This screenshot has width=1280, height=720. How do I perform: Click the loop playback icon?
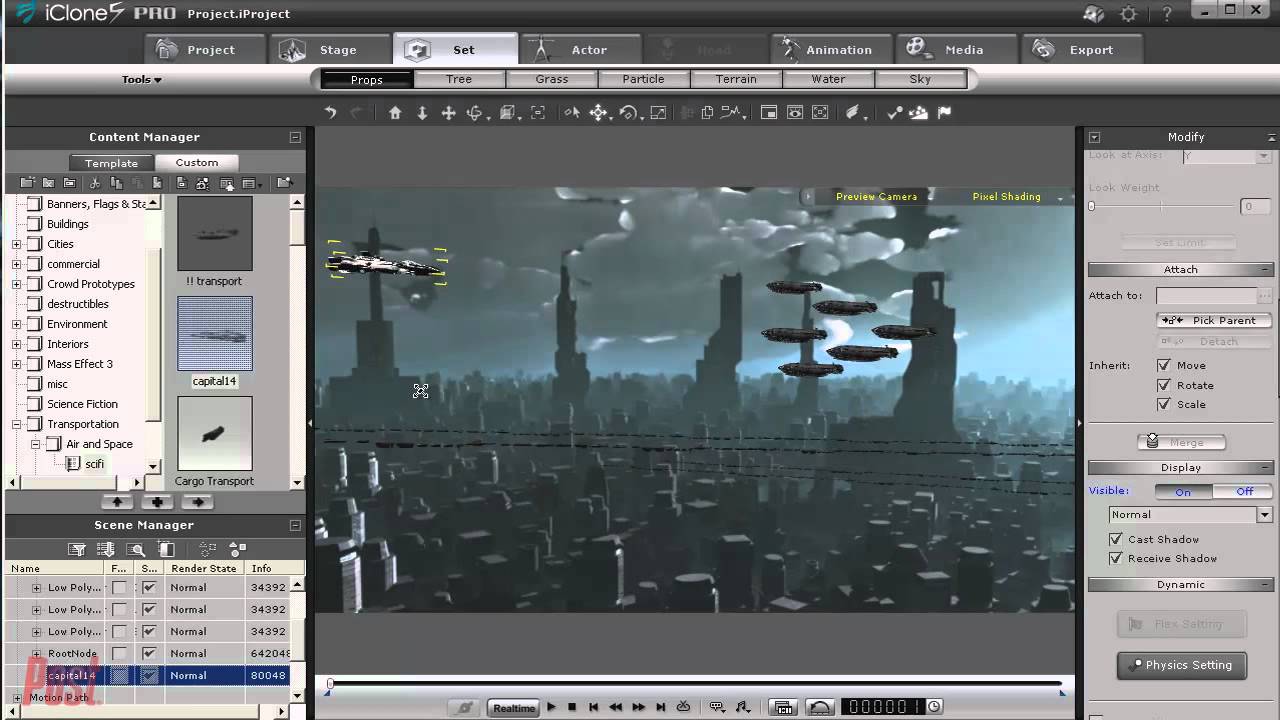tap(684, 707)
